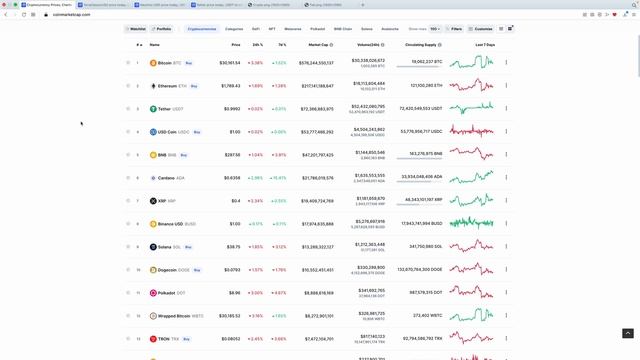Viewport: 640px width, 360px height.
Task: Toggle watchlist star for Solana
Action: (128, 247)
